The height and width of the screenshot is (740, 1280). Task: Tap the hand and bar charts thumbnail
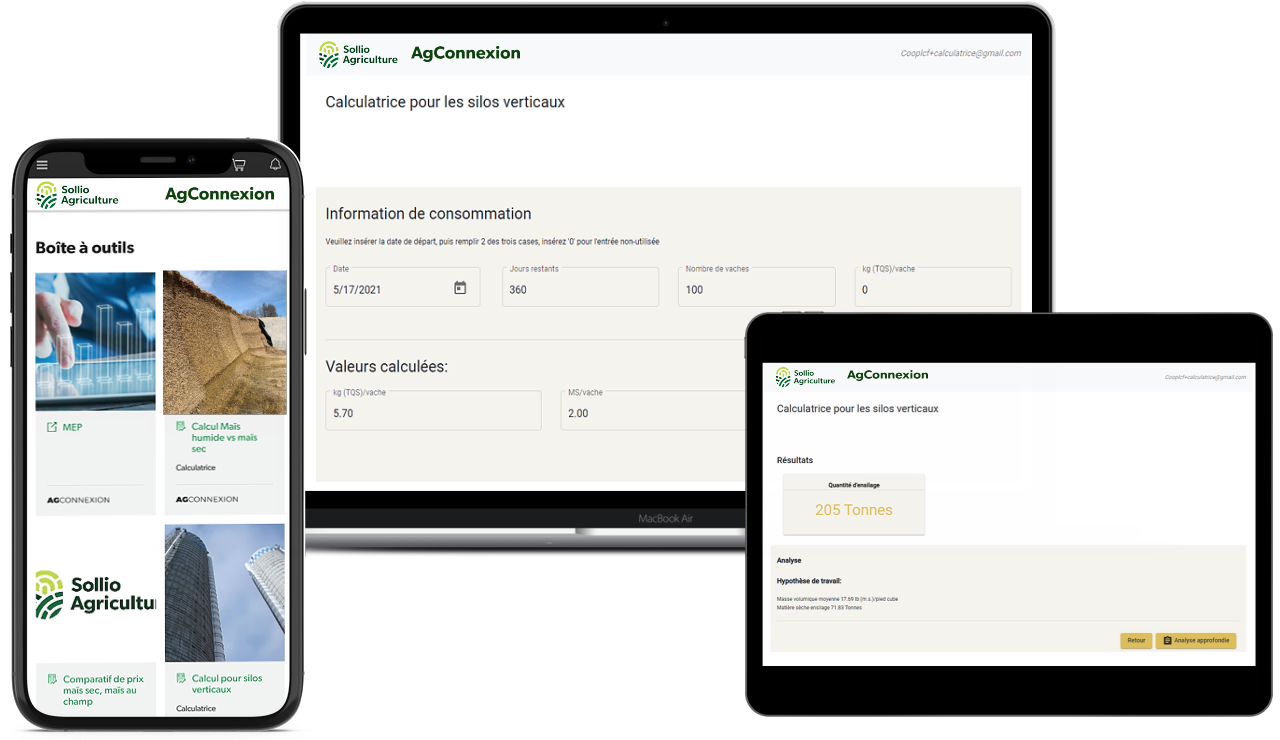coord(96,341)
